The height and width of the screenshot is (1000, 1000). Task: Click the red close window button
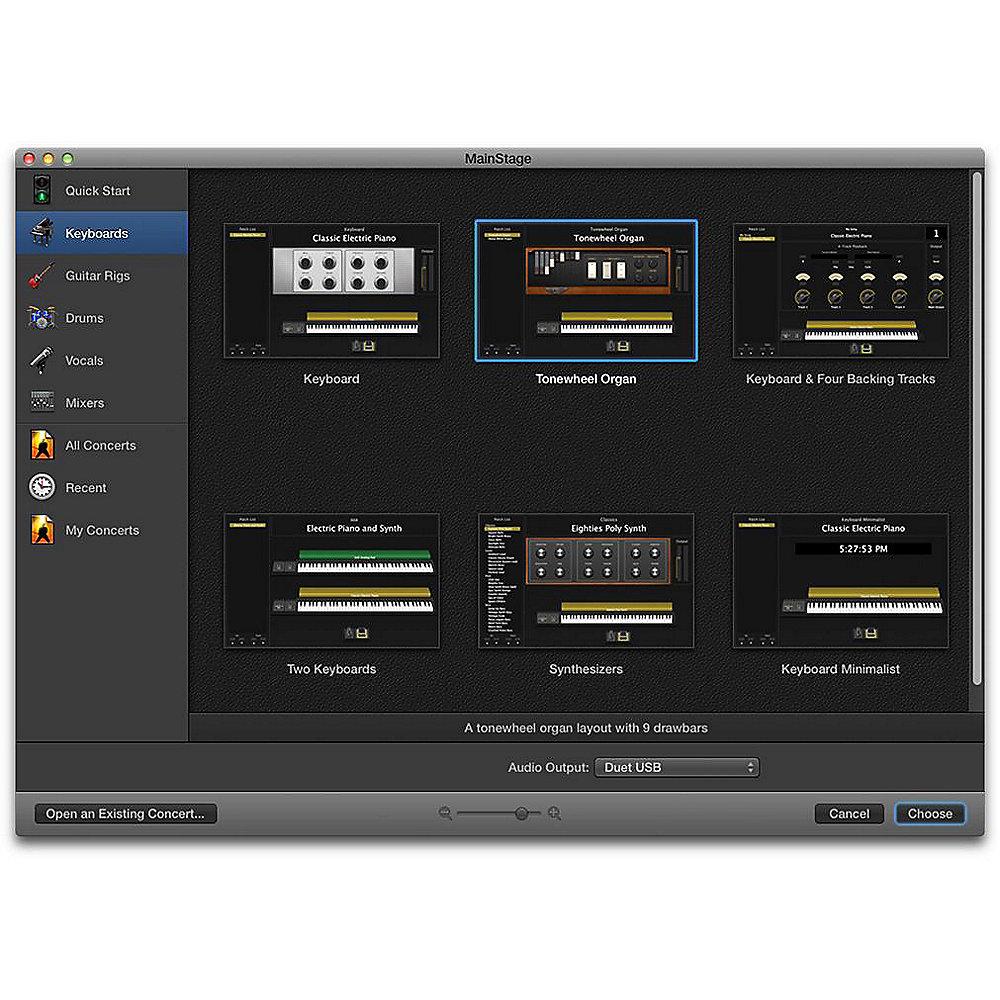29,158
